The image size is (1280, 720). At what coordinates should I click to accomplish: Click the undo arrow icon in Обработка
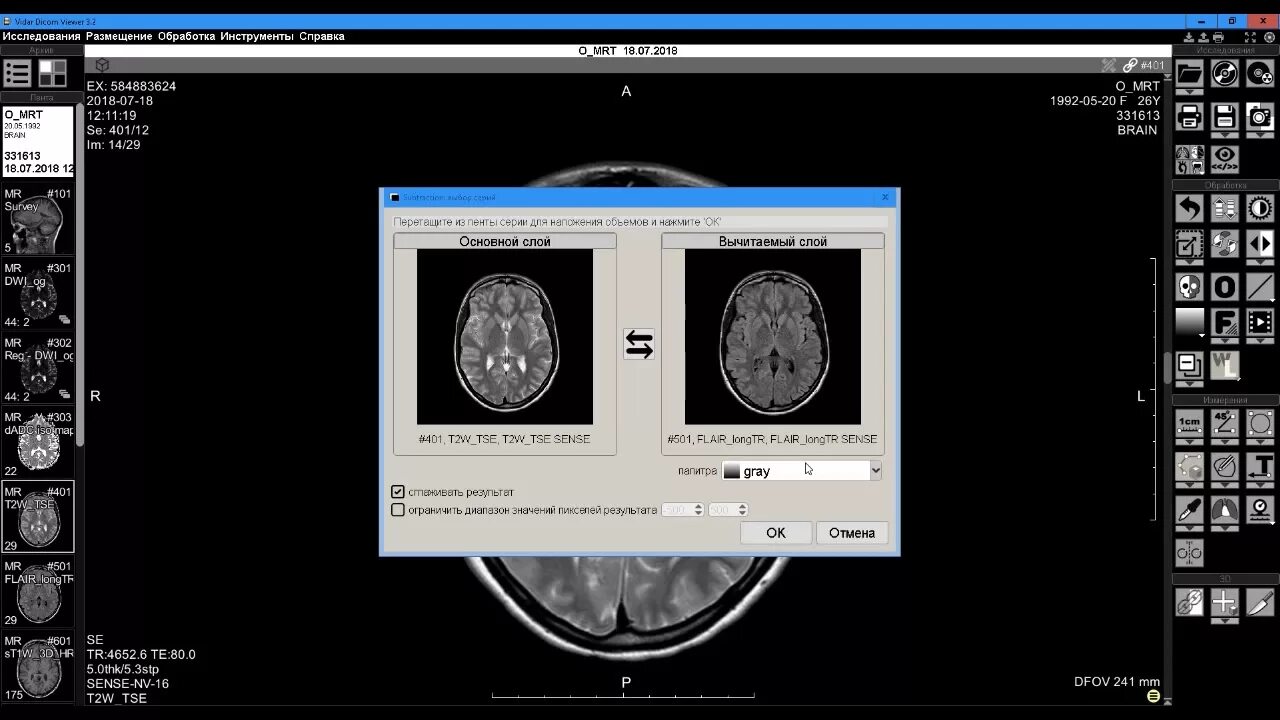1189,208
